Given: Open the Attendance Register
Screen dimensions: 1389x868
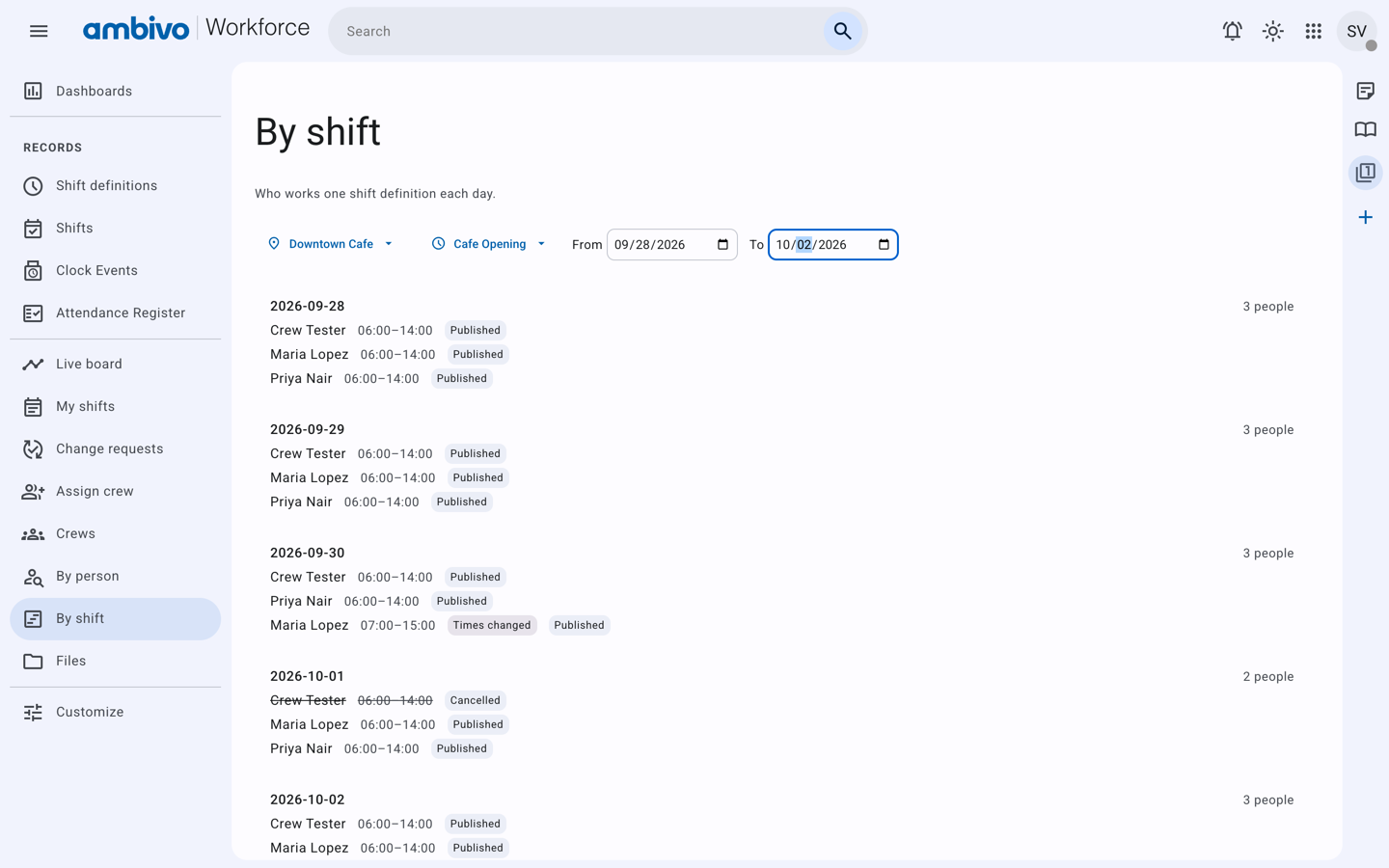Looking at the screenshot, I should click(116, 312).
